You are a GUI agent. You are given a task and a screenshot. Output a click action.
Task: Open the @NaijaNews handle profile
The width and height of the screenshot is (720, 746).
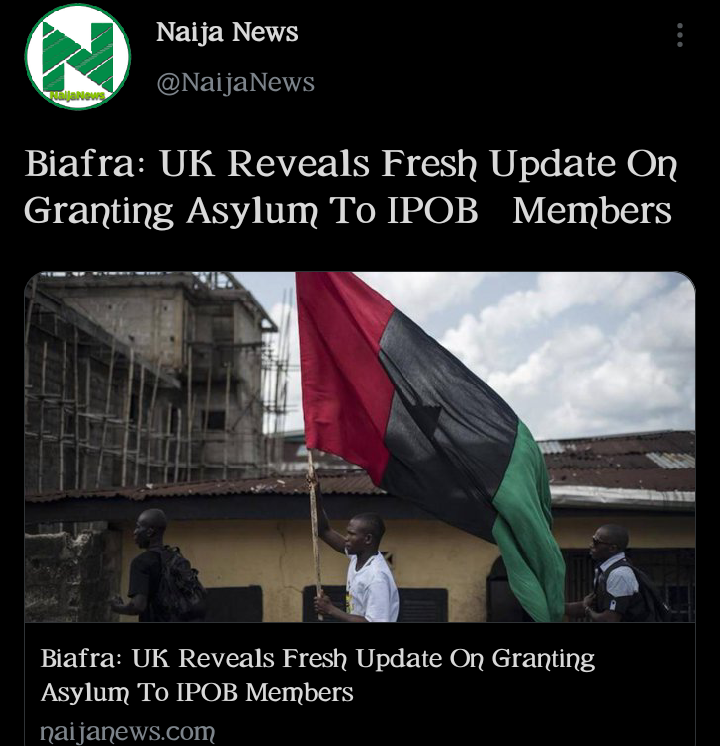coord(236,83)
